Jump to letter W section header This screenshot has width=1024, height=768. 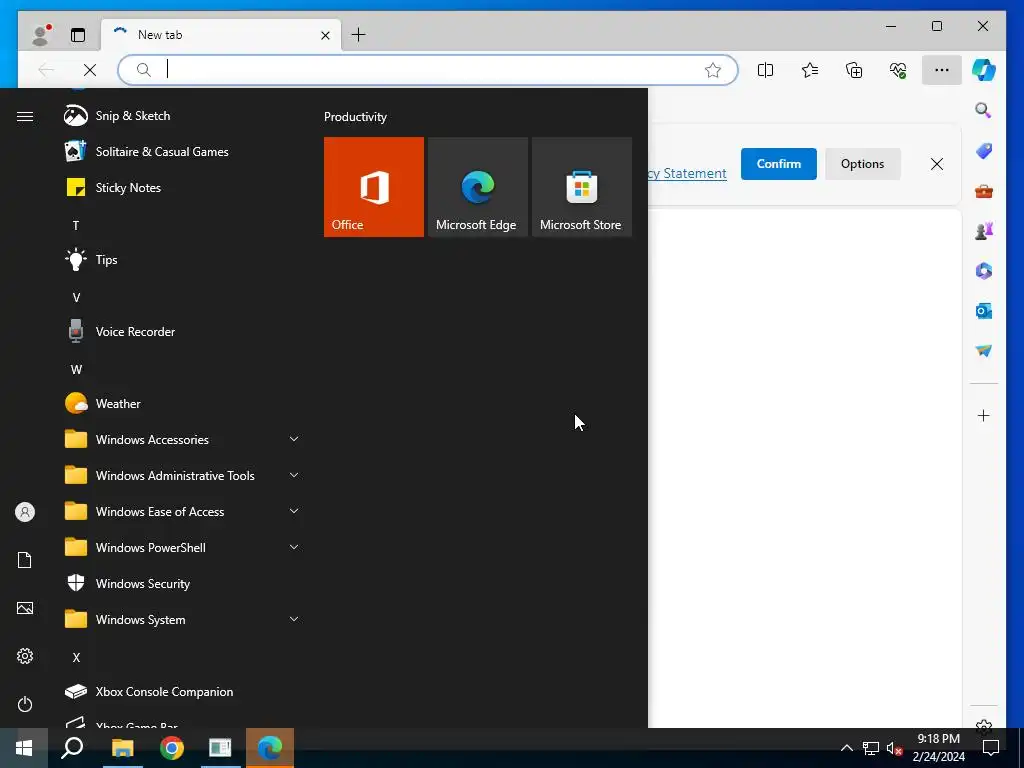point(76,370)
